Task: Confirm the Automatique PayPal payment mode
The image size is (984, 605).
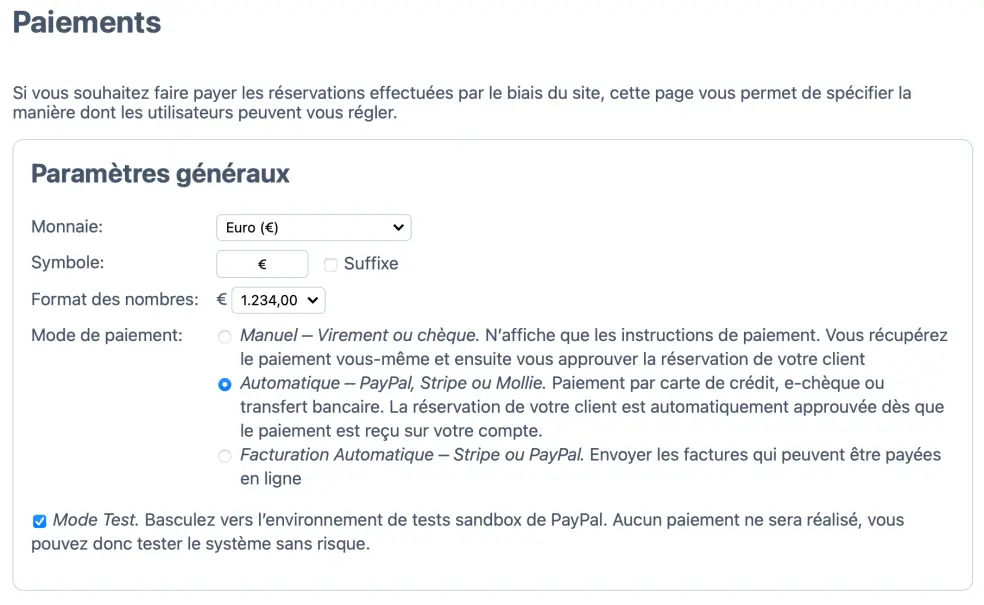Action: point(224,383)
